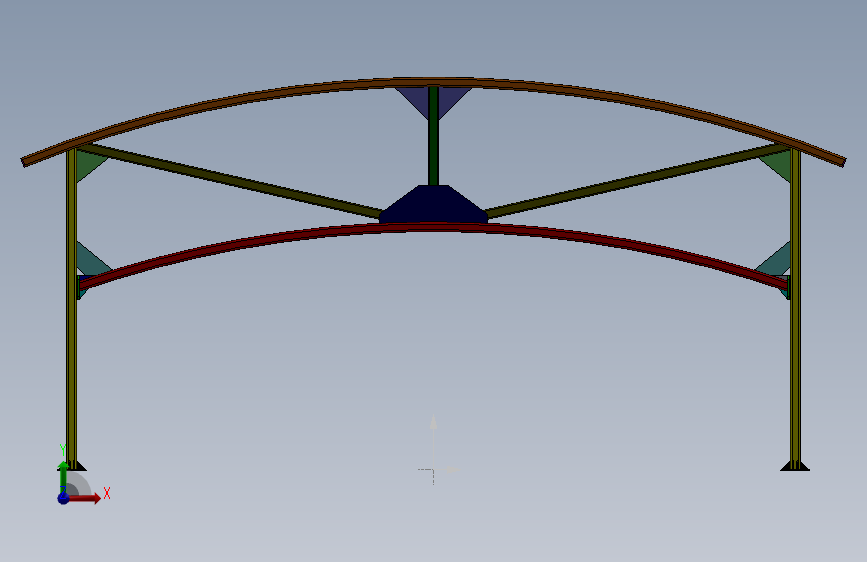Select the black base plate under right column
Viewport: 867px width, 562px height.
click(795, 466)
